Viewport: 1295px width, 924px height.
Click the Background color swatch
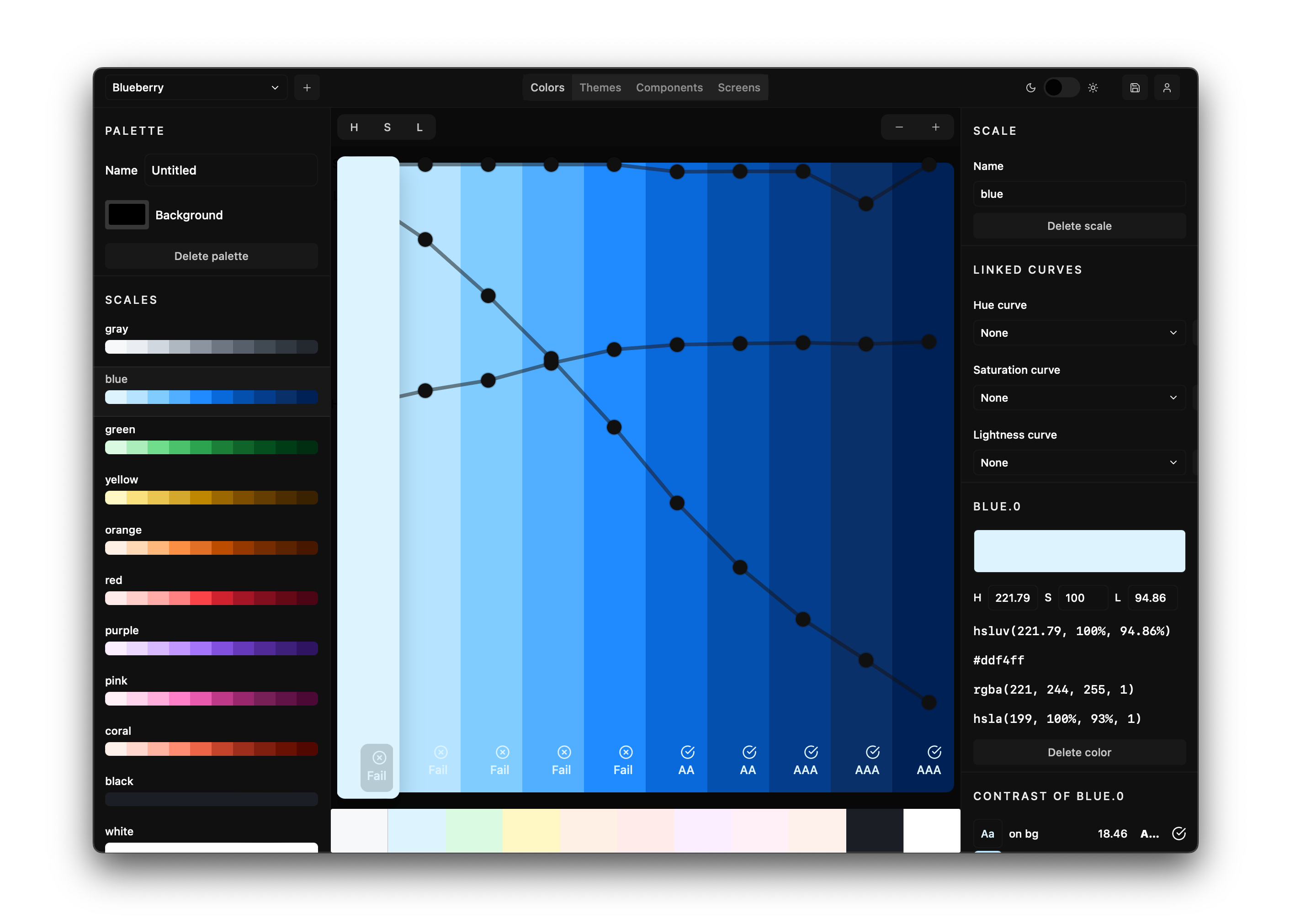[127, 215]
